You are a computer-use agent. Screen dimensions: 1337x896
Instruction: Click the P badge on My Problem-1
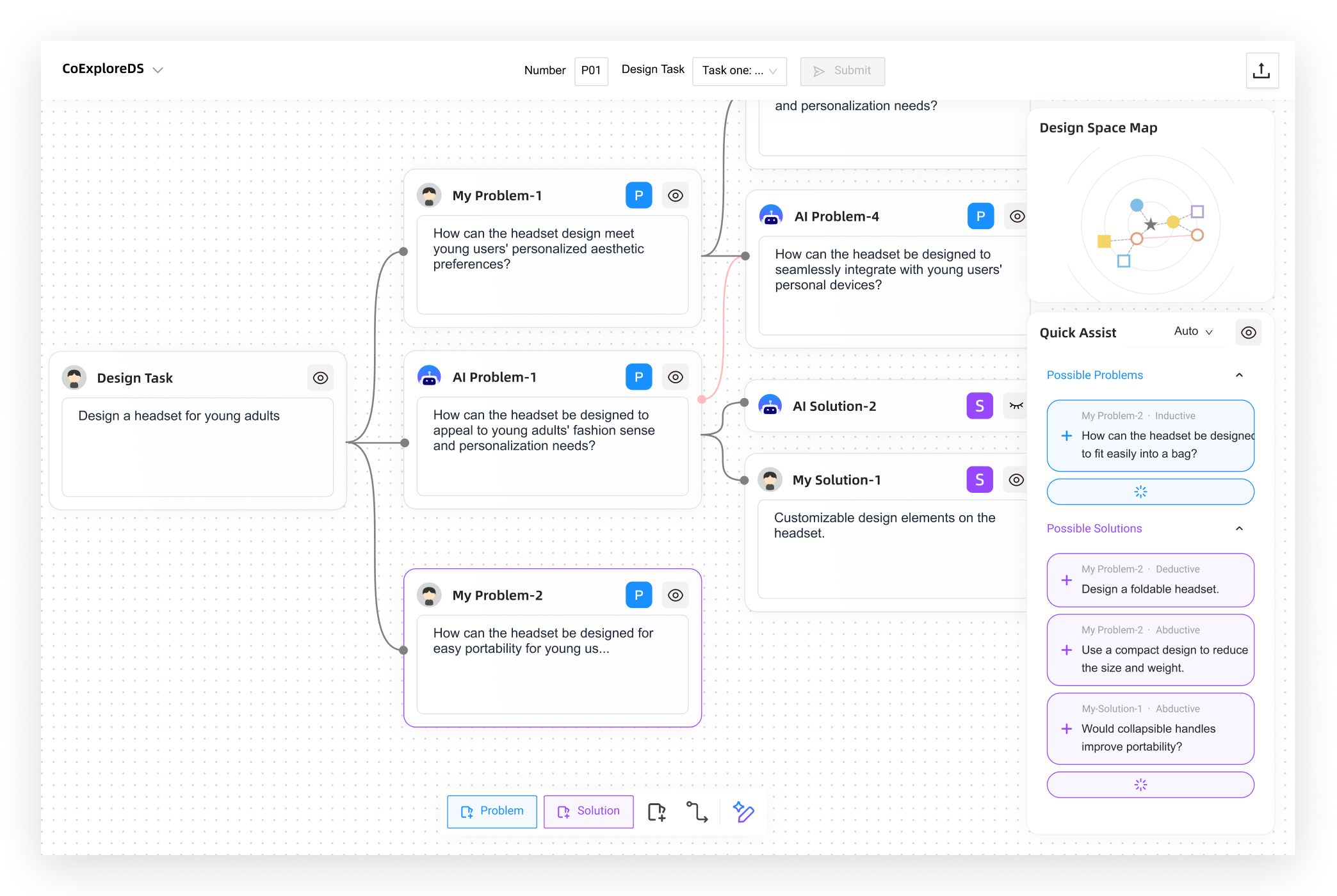638,196
